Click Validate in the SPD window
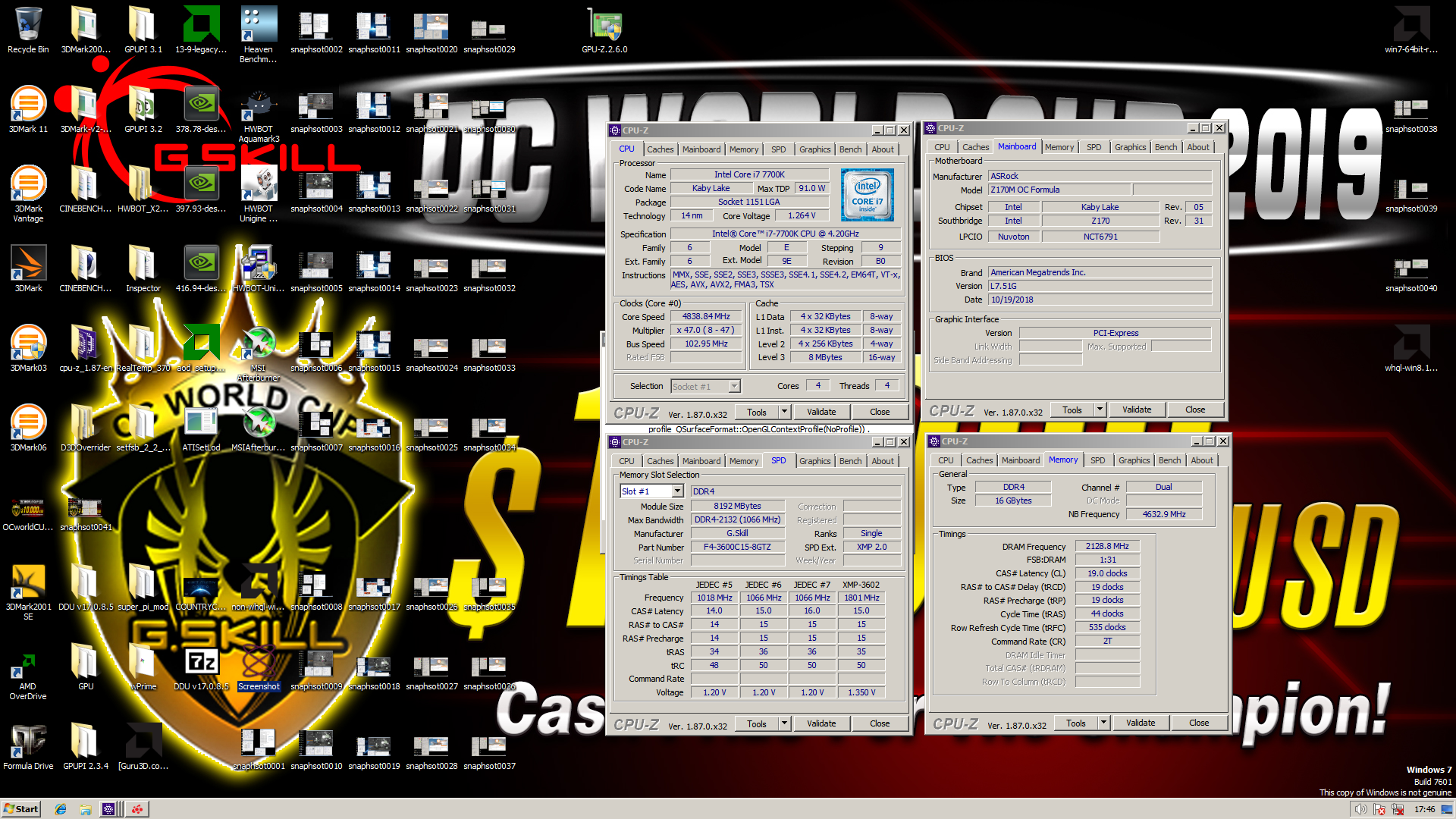This screenshot has width=1456, height=819. [x=821, y=723]
